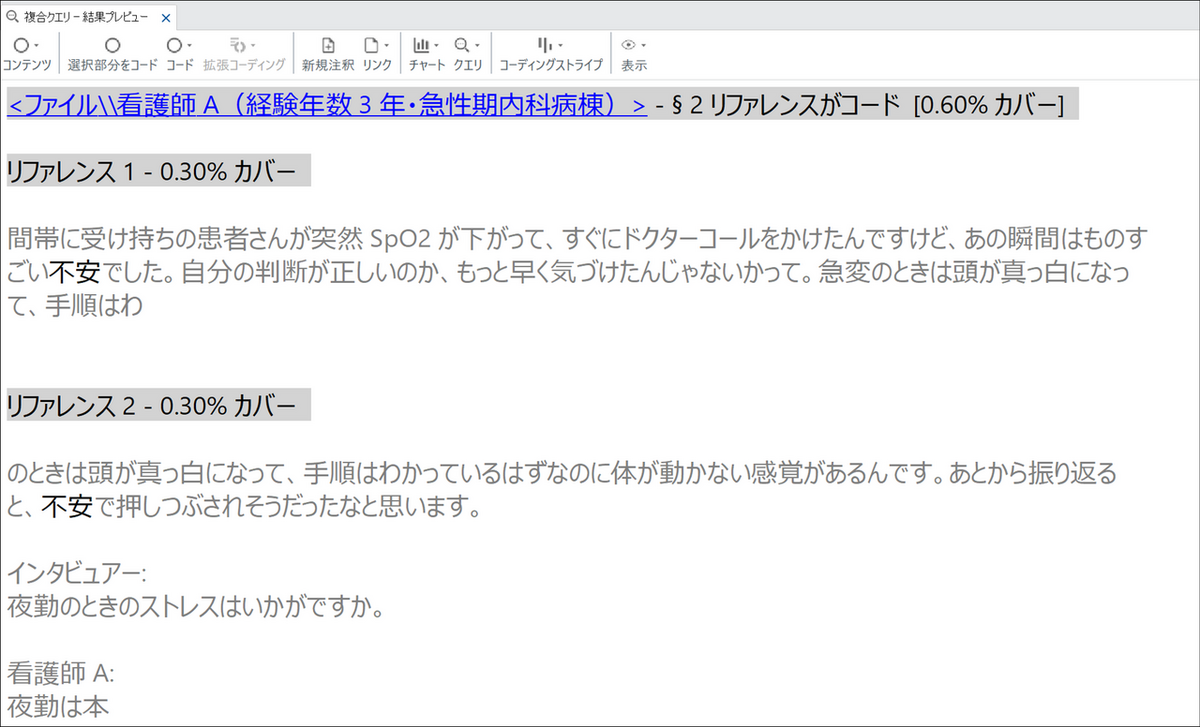The width and height of the screenshot is (1200, 727).
Task: Open dropdown arrow next to リンク
Action: (x=386, y=46)
